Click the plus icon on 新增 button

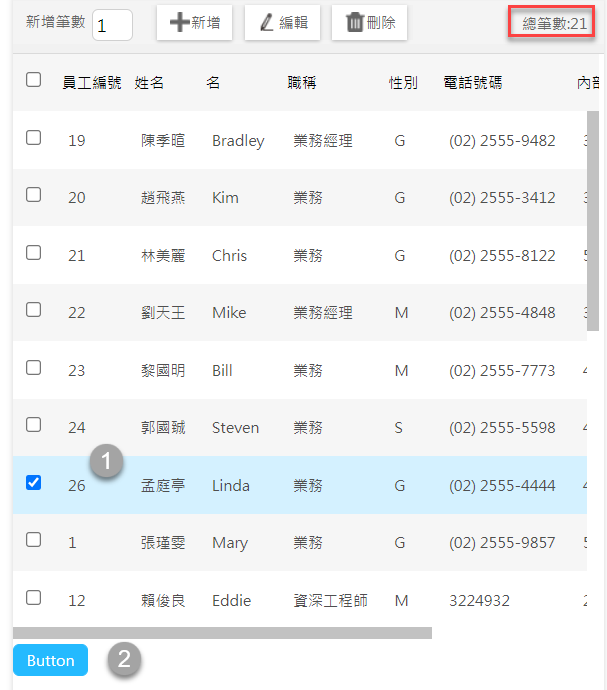[179, 23]
